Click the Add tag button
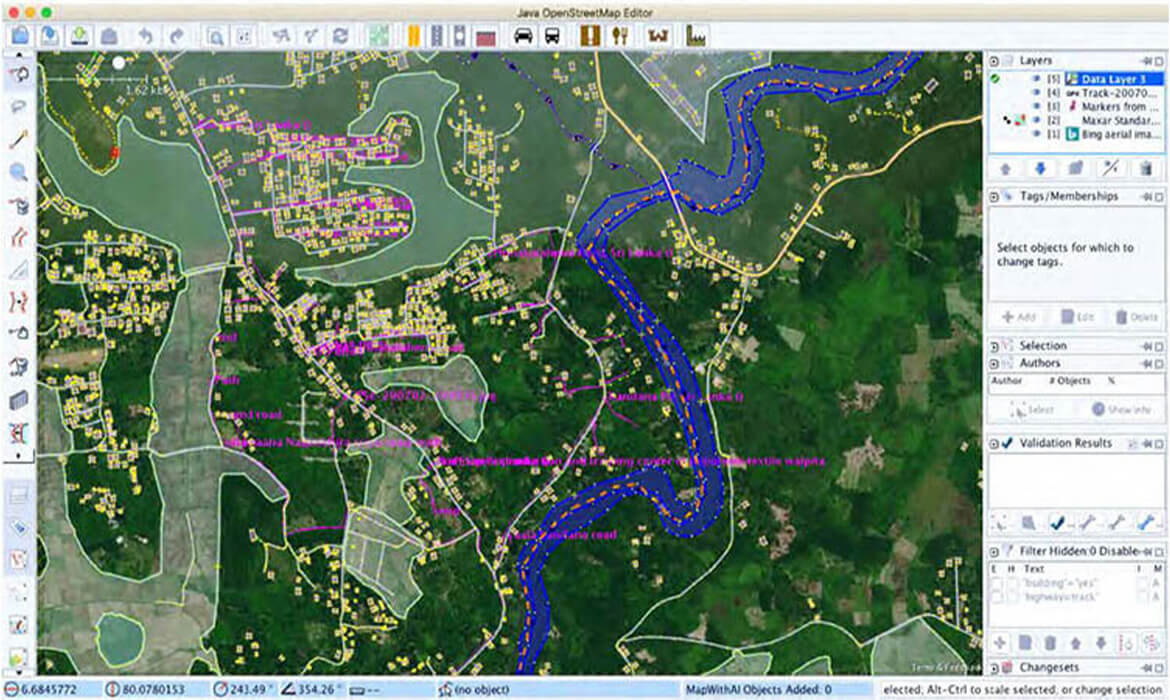This screenshot has height=700, width=1170. point(1020,317)
